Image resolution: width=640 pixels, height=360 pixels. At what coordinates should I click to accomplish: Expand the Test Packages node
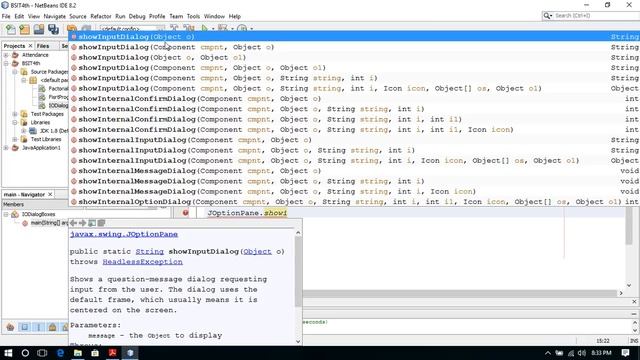tap(15, 114)
